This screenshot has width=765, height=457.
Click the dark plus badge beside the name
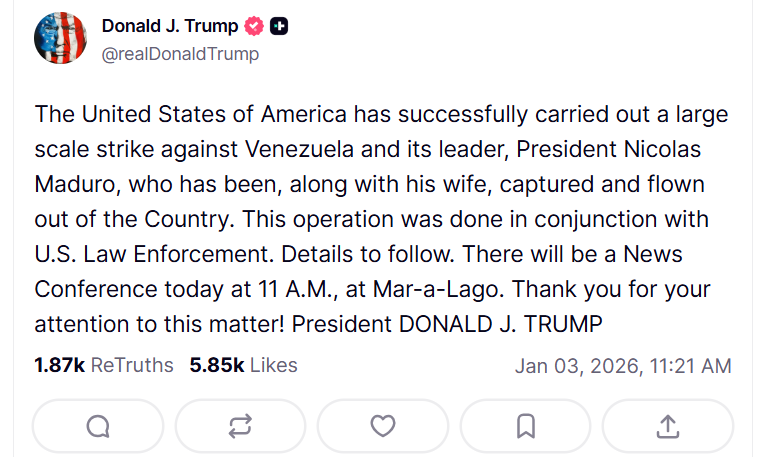point(280,27)
